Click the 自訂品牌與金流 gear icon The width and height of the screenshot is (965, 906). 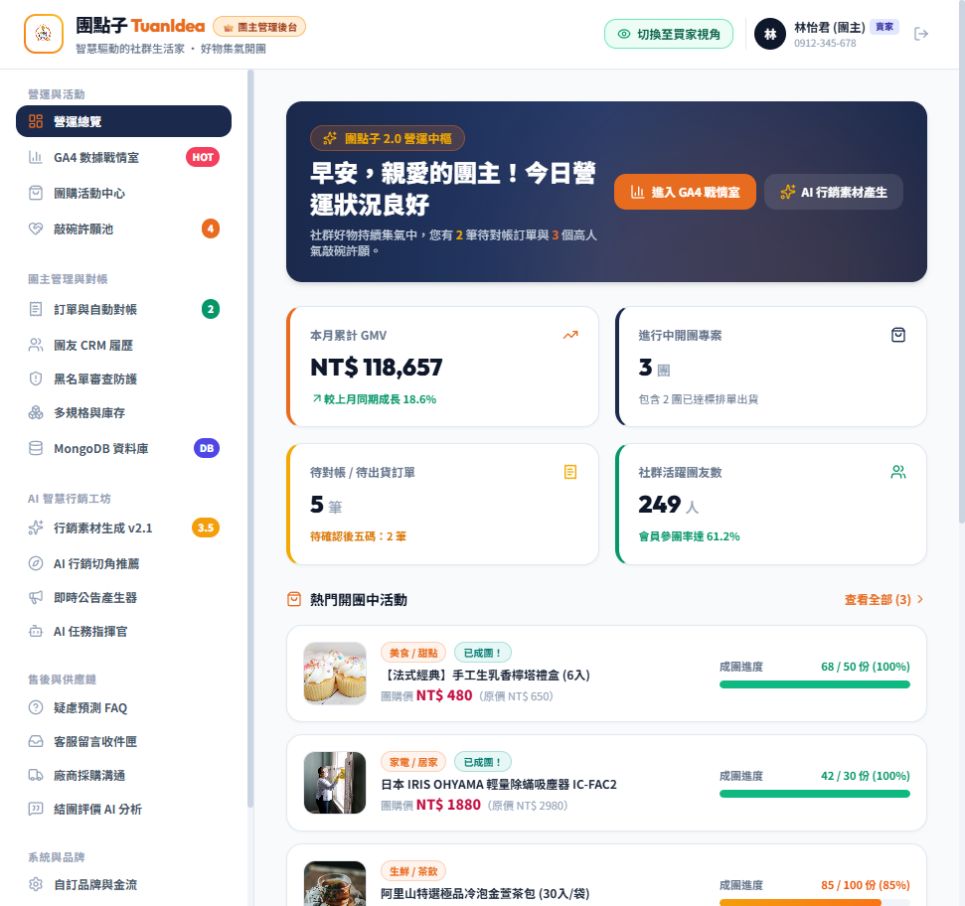click(x=36, y=884)
